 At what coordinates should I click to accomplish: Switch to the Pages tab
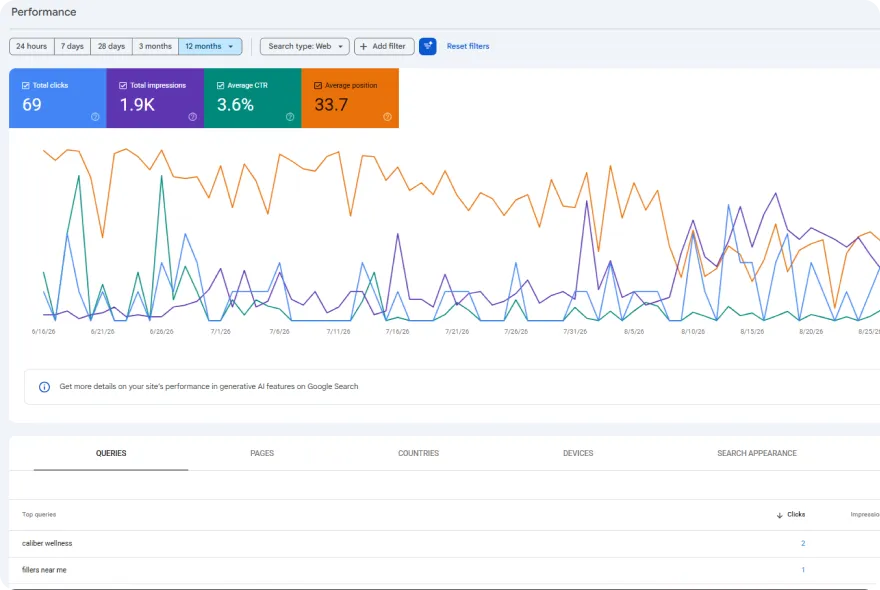(x=262, y=453)
